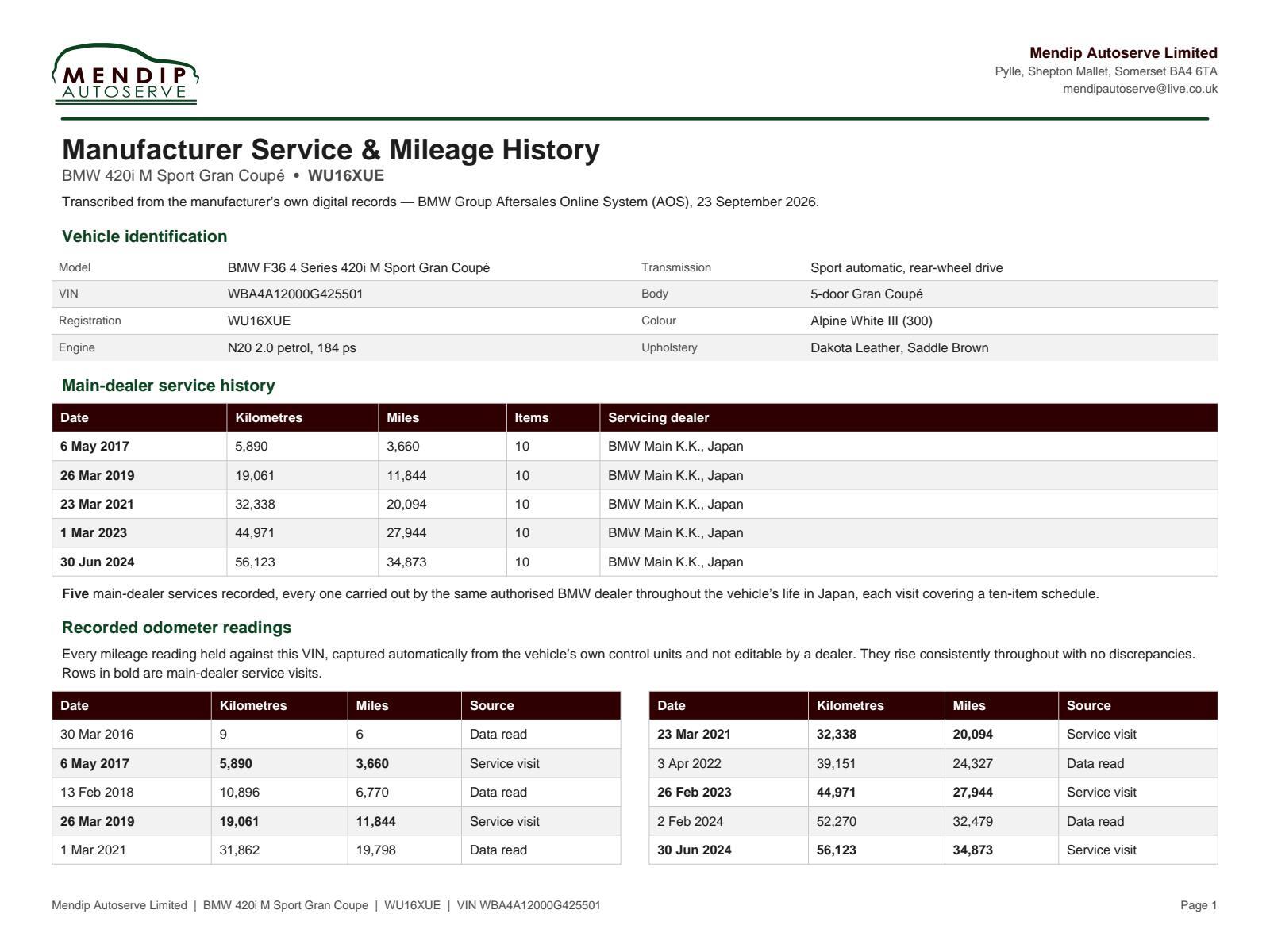Select the servicing dealer for 23 Mar 2021
The height and width of the screenshot is (952, 1270).
675,505
